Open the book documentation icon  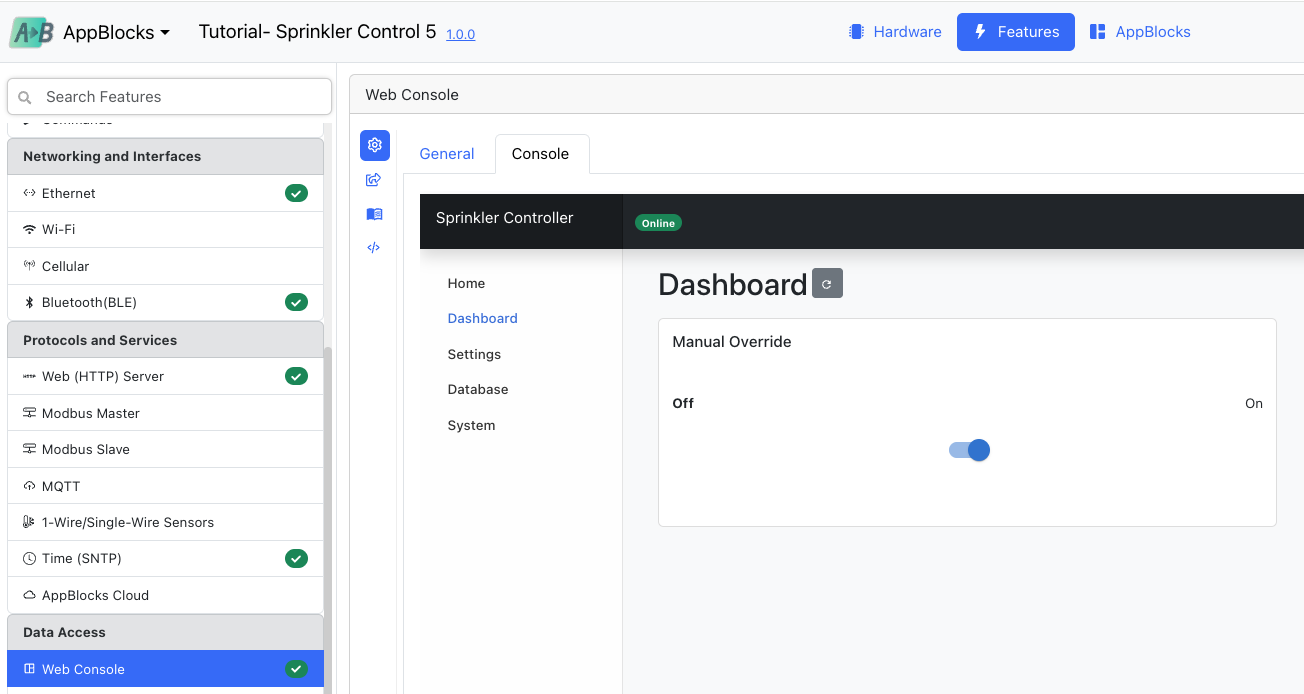click(374, 214)
